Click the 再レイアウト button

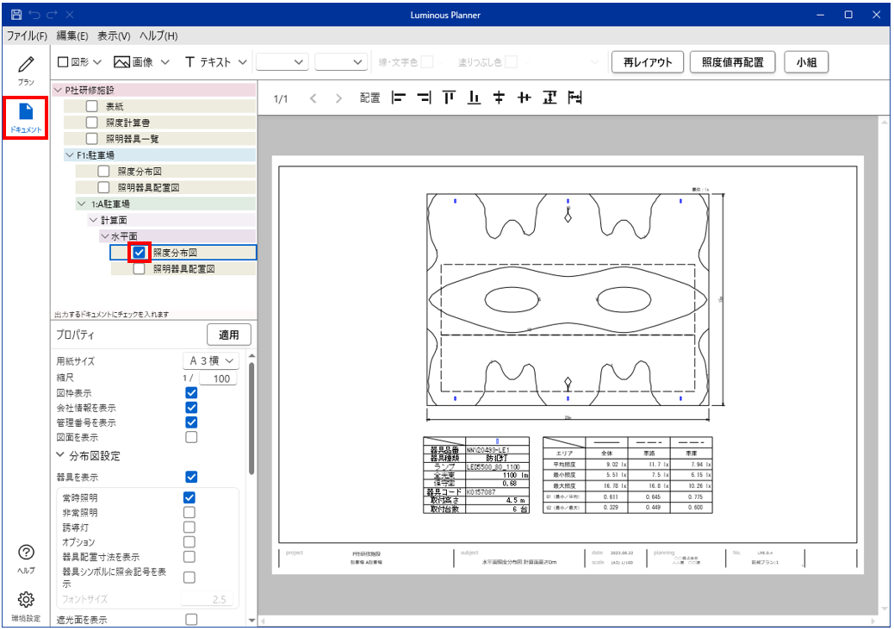tap(647, 62)
